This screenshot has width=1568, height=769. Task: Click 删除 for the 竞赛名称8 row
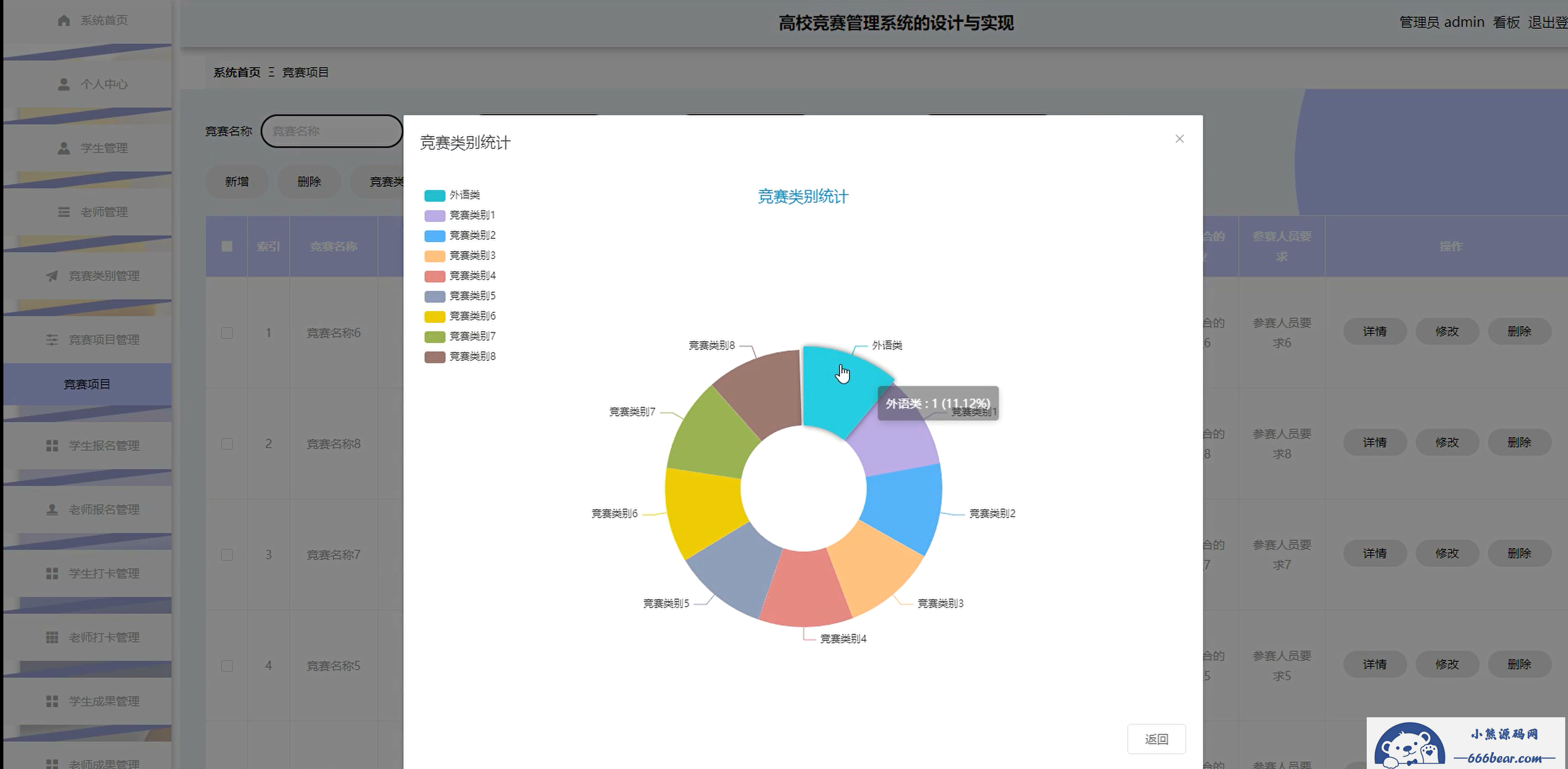tap(1519, 442)
